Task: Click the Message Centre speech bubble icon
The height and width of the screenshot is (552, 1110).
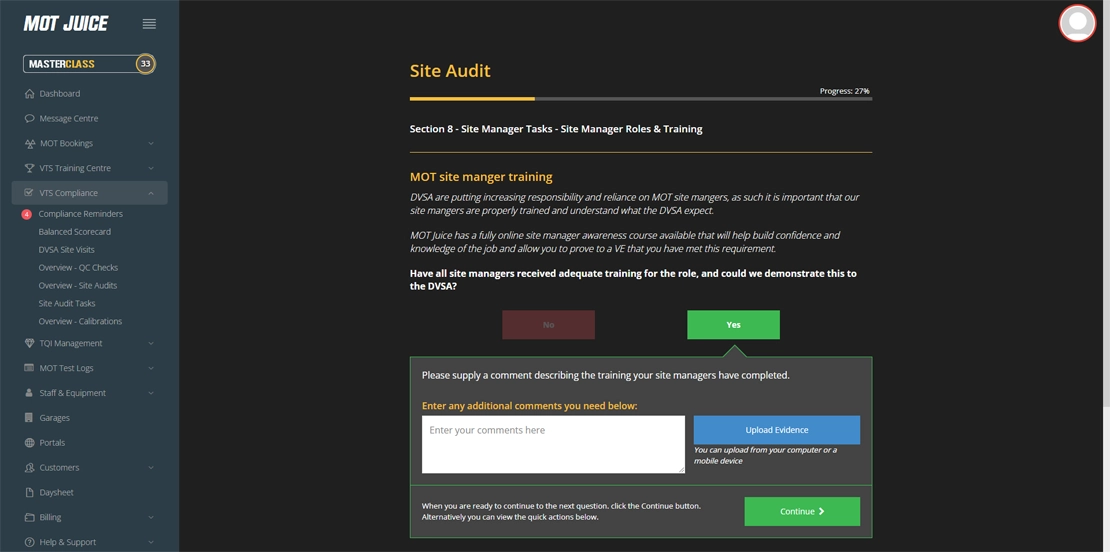Action: [x=29, y=118]
